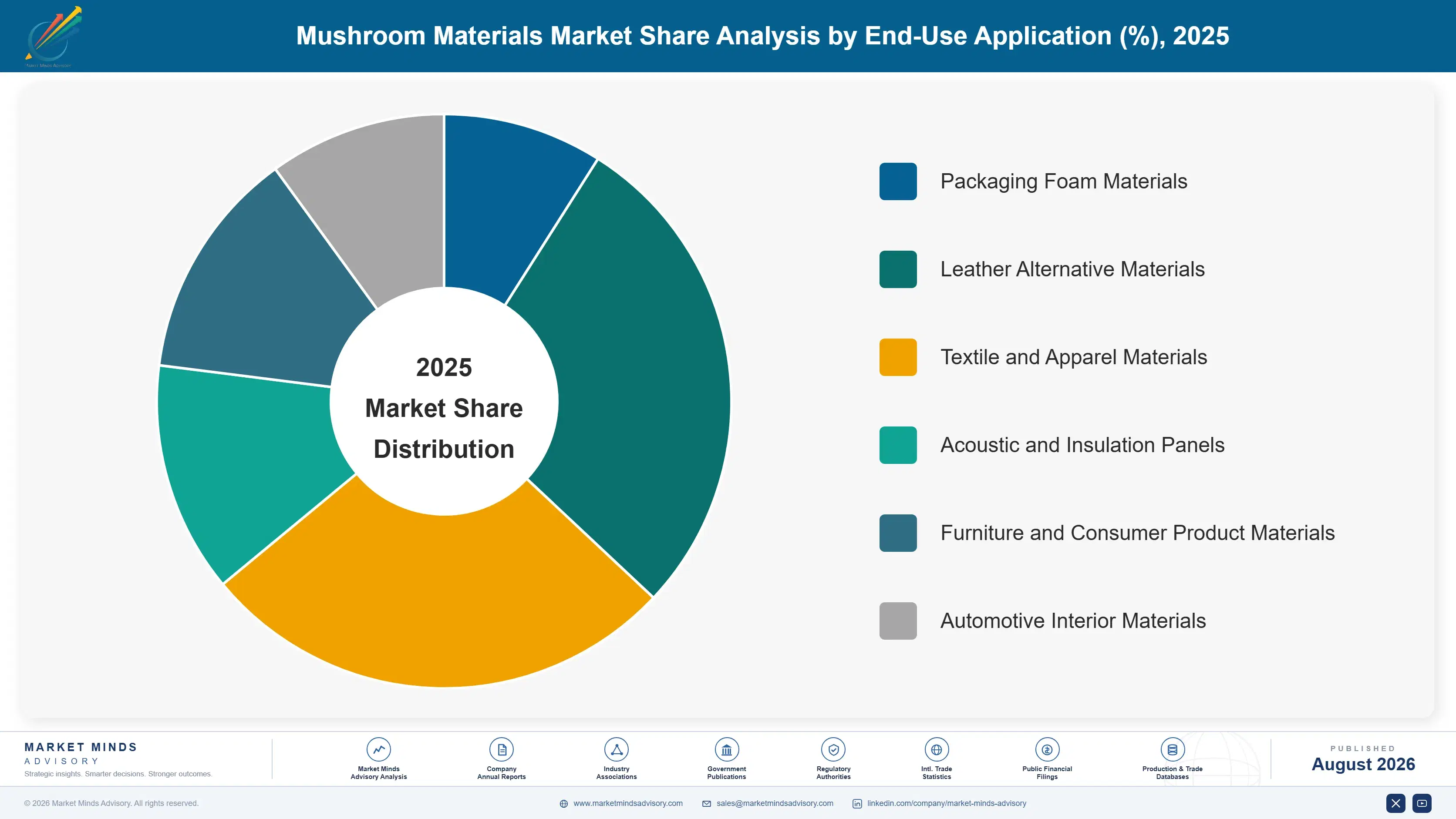Click the Regulatory Authorities shield icon

pos(833,749)
